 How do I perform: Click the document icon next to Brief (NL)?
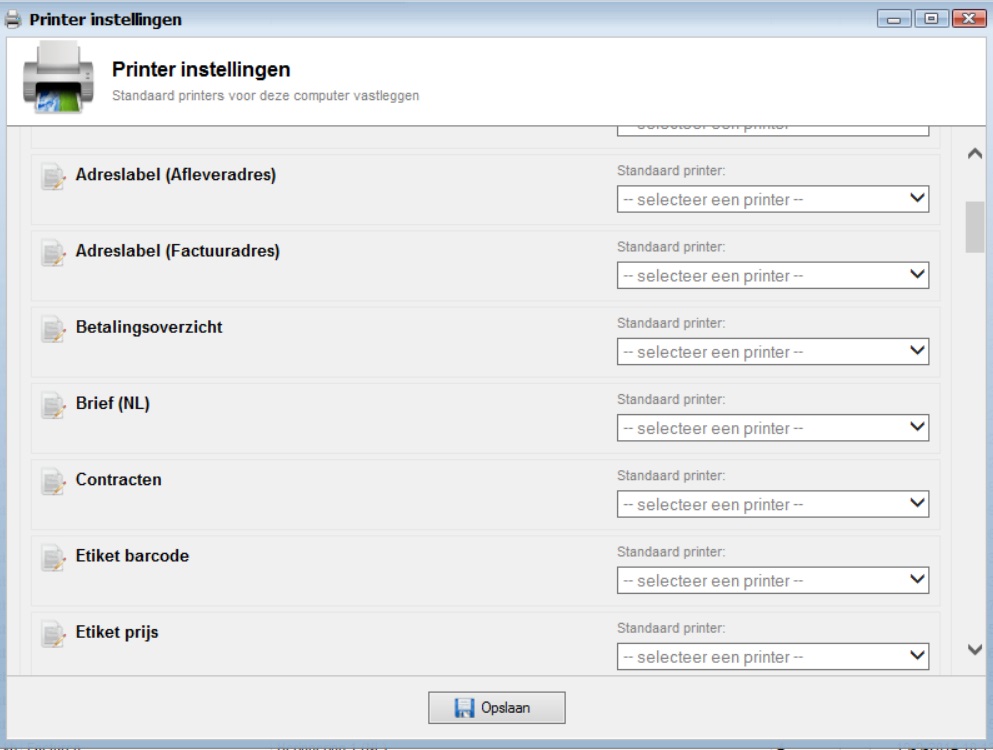(x=52, y=406)
